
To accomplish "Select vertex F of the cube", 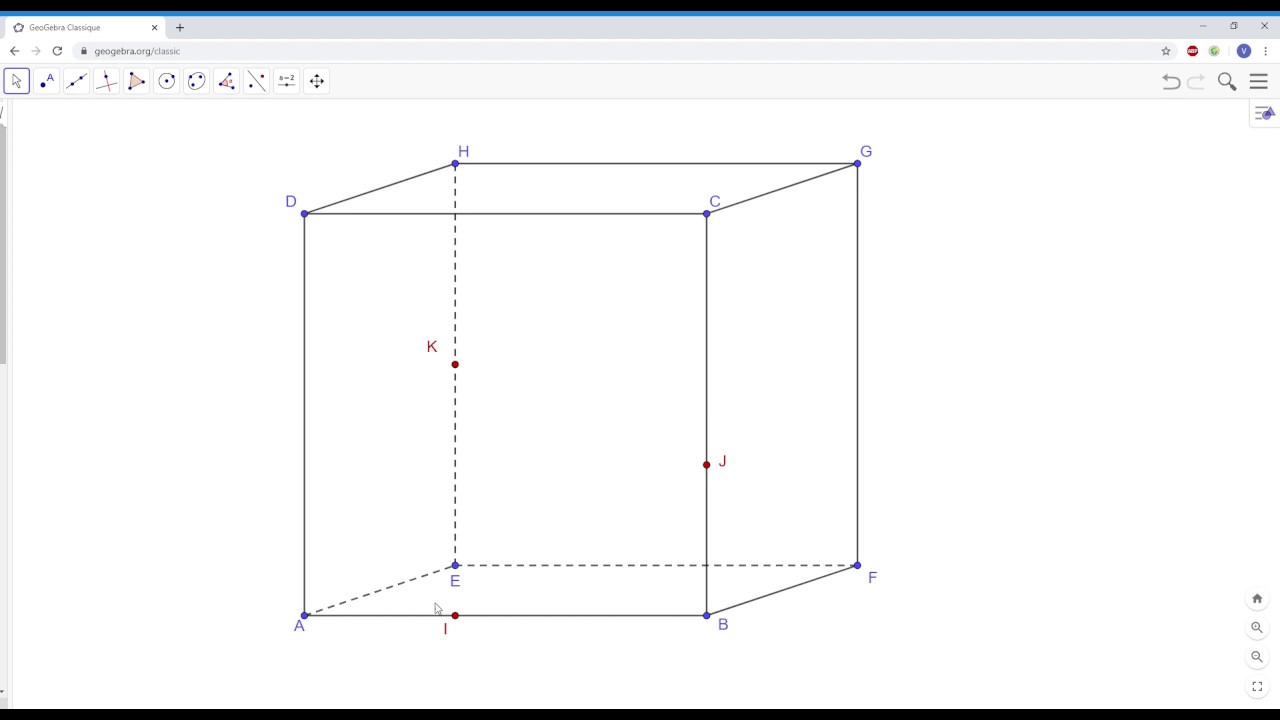I will [x=857, y=565].
